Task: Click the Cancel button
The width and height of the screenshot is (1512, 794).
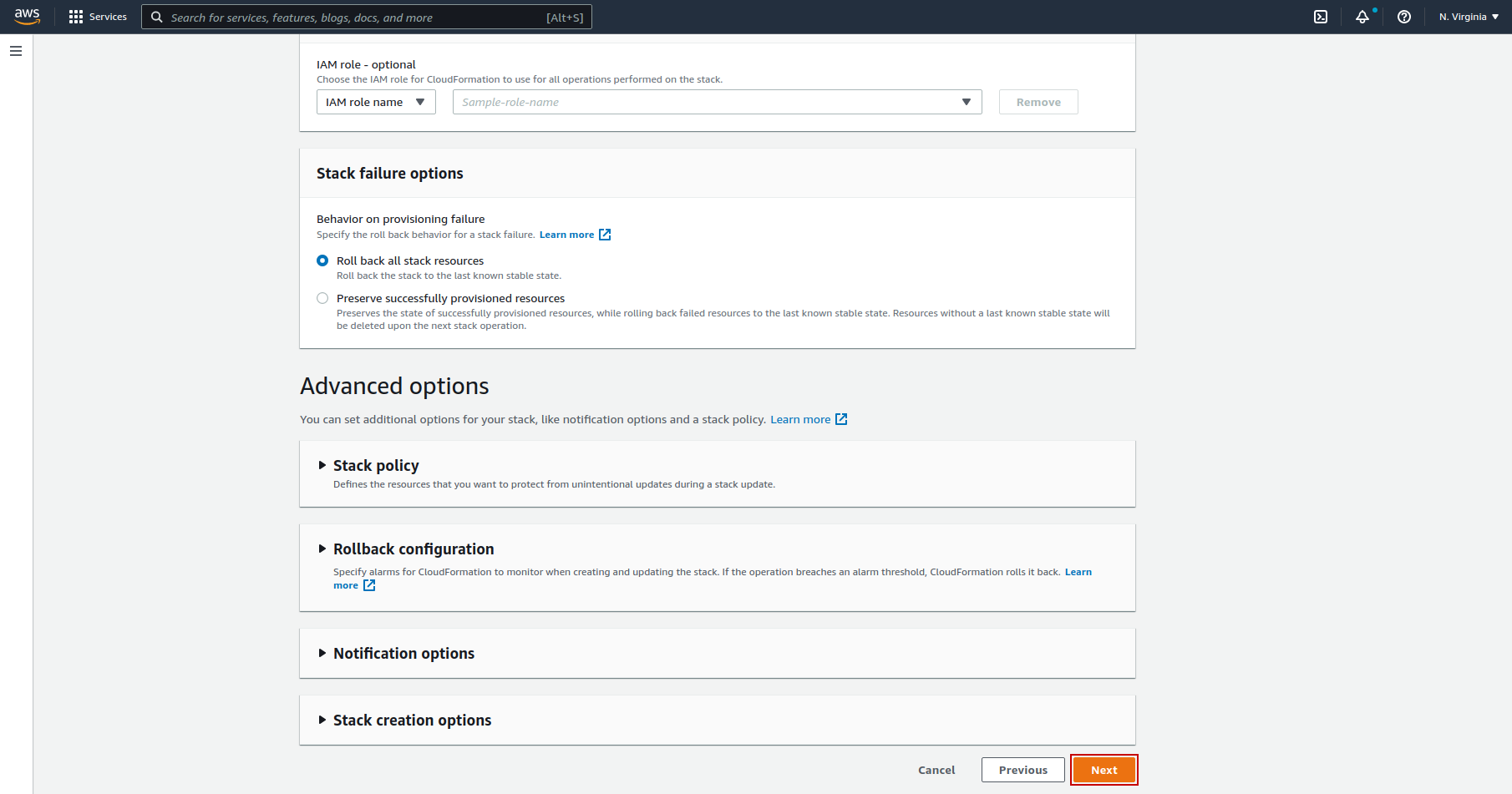Action: tap(936, 770)
